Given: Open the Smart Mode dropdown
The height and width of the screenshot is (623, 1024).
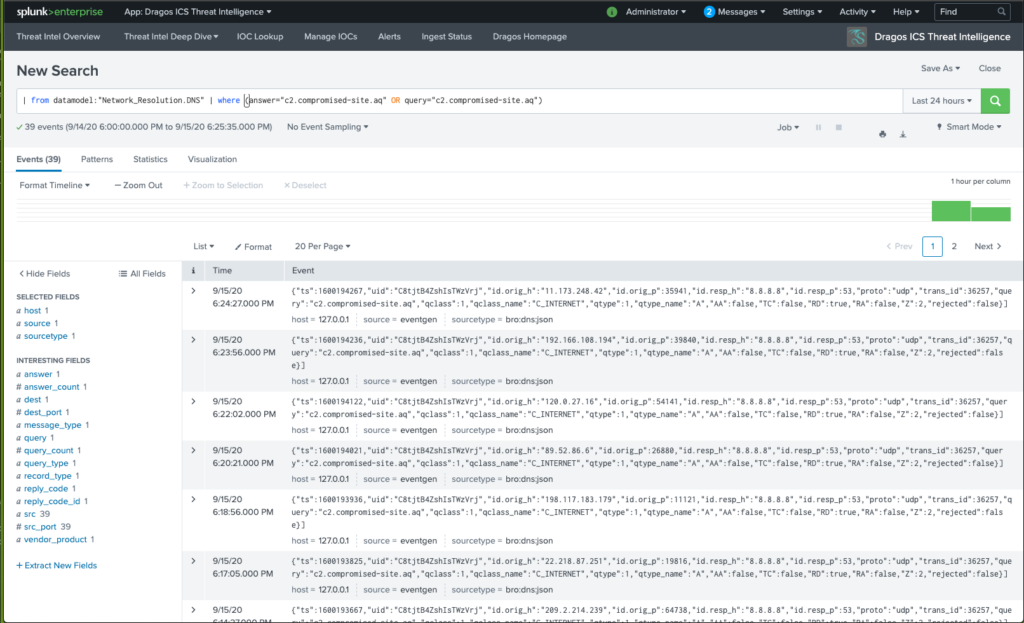Looking at the screenshot, I should tap(969, 127).
